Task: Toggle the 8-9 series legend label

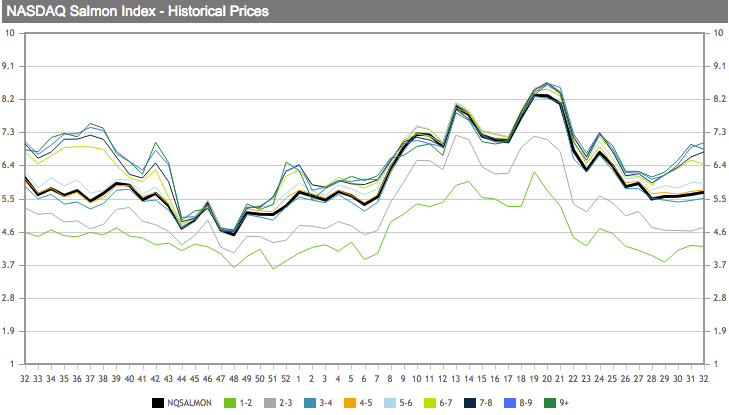Action: [525, 403]
